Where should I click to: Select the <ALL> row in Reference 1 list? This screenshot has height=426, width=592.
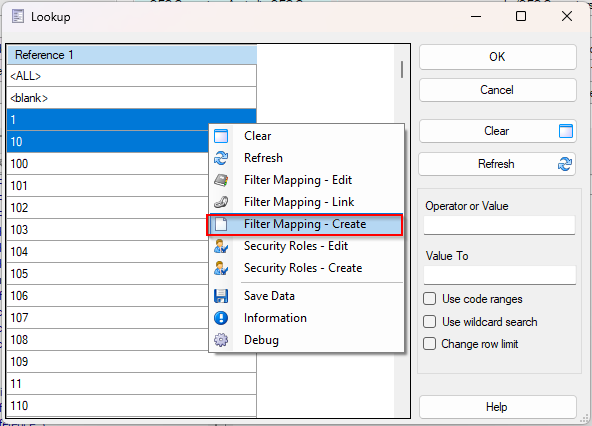coord(131,76)
